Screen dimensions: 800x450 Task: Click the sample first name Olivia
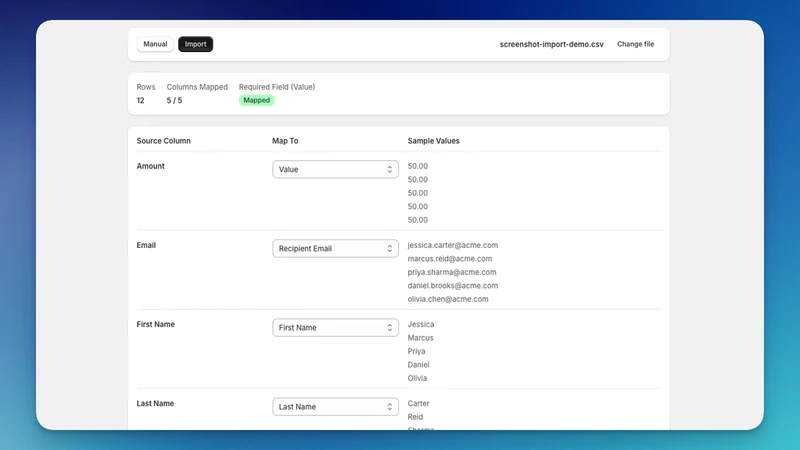pyautogui.click(x=417, y=378)
